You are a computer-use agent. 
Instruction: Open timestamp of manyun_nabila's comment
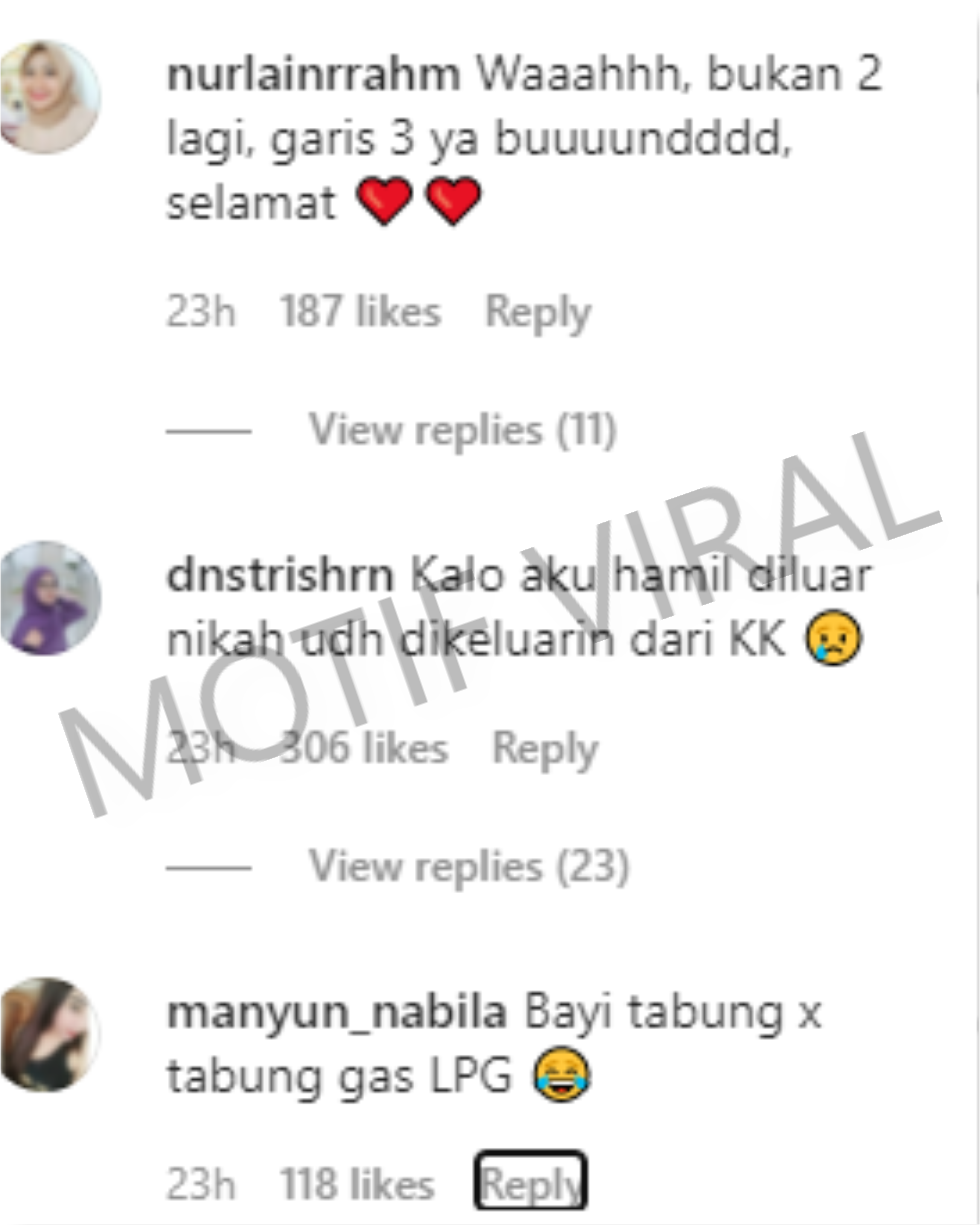coord(201,1185)
